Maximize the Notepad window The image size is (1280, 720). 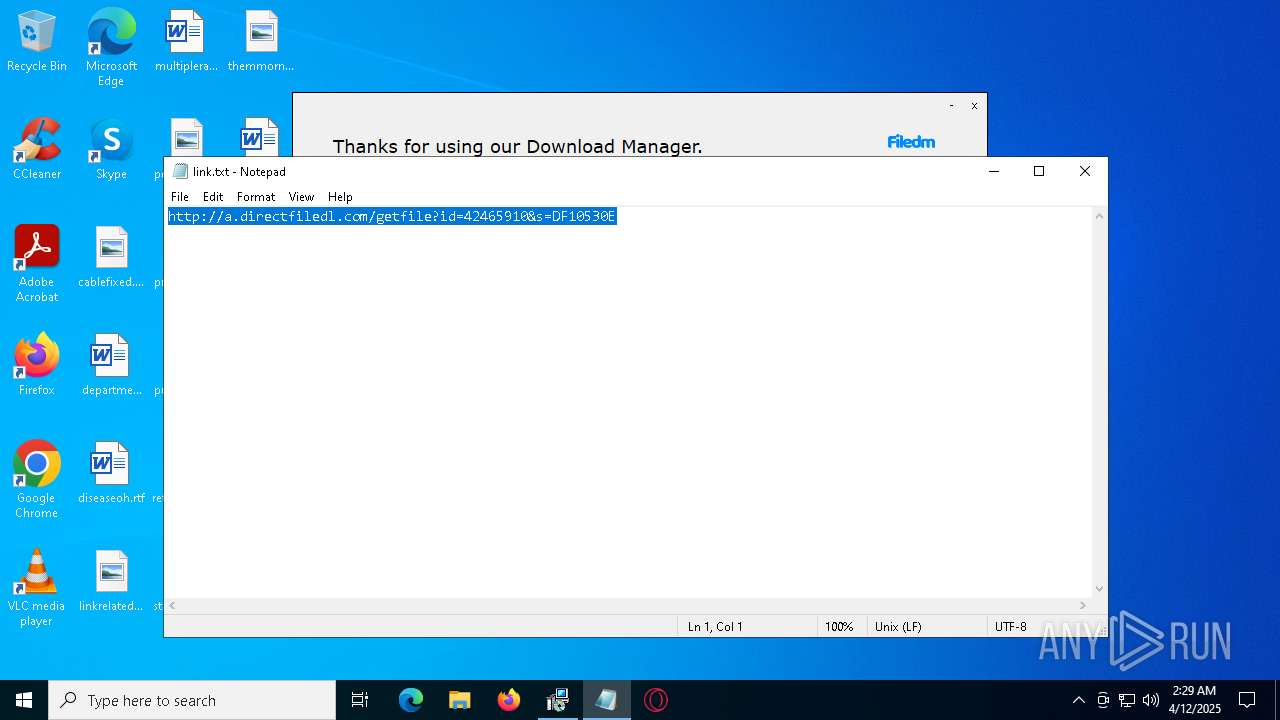click(x=1039, y=171)
